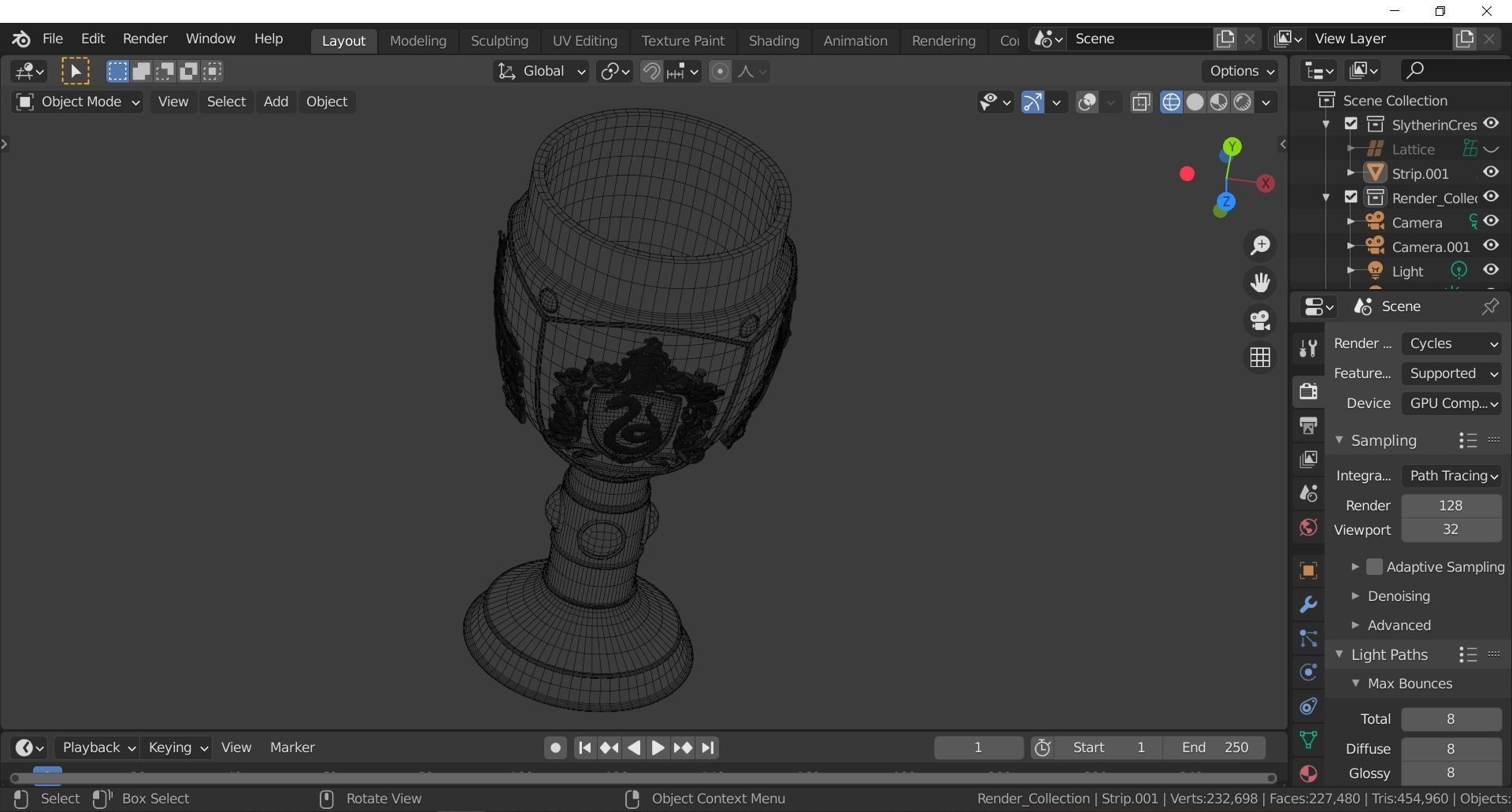Switch orthographic perspective grid icon
The width and height of the screenshot is (1512, 812).
click(x=1260, y=358)
